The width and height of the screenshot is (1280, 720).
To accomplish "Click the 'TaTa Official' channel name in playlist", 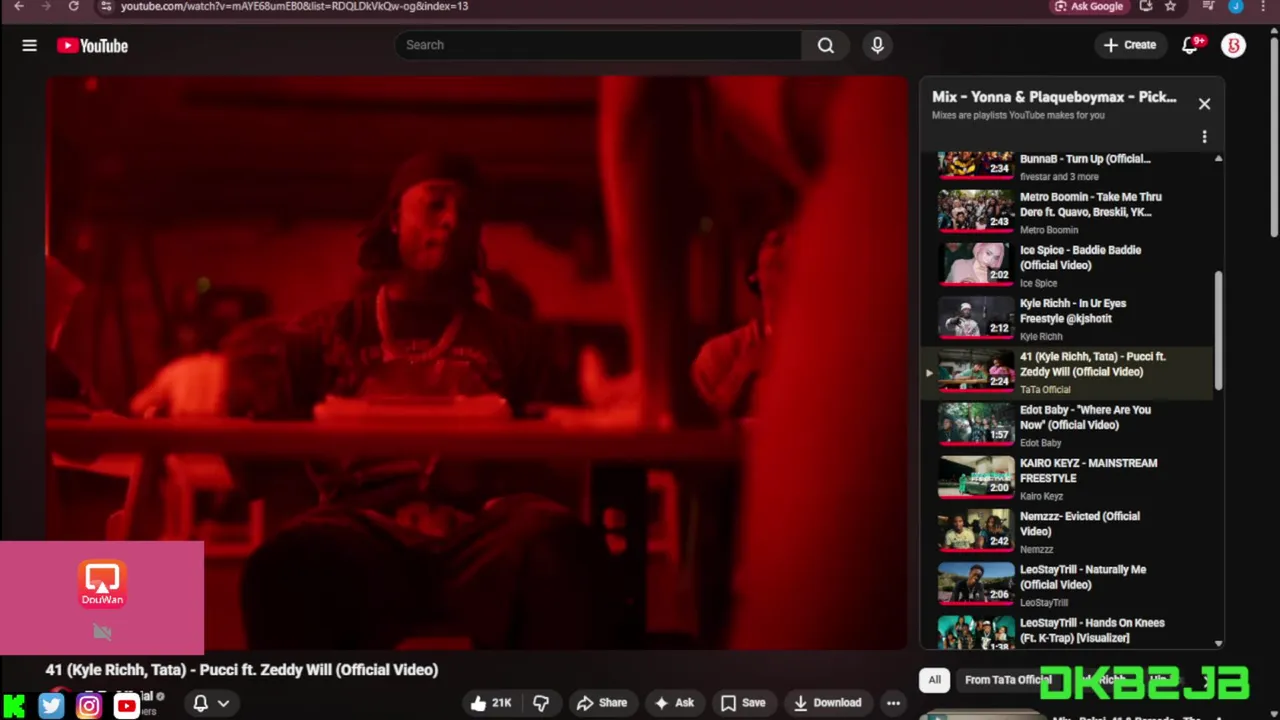I will (x=1045, y=390).
